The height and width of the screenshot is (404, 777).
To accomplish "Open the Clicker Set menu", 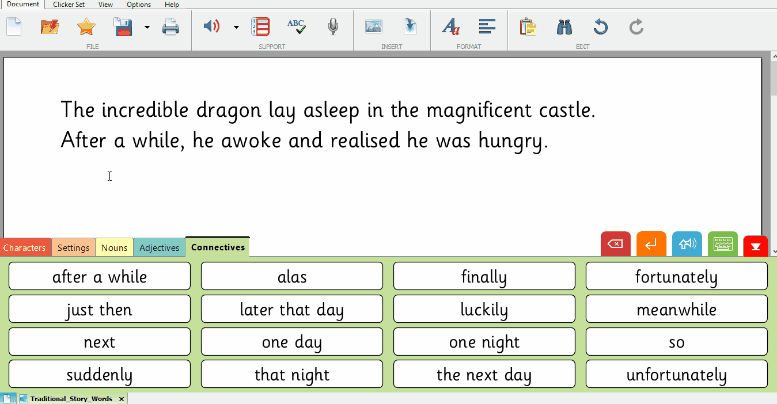I will pyautogui.click(x=69, y=5).
